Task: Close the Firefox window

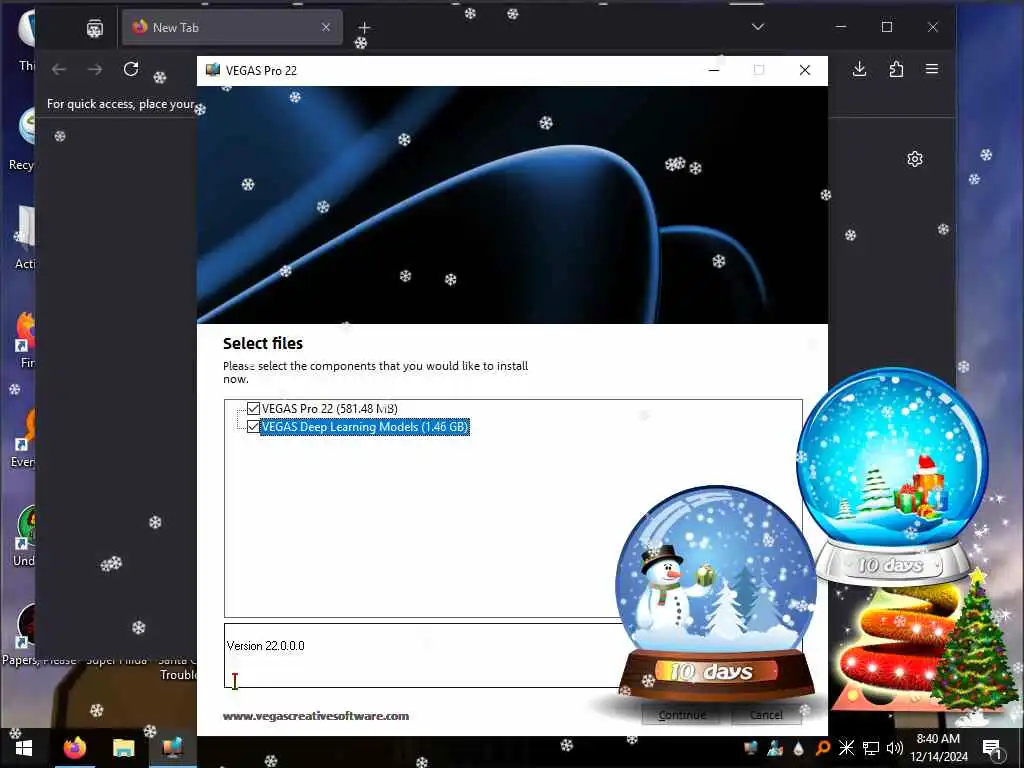Action: click(933, 27)
